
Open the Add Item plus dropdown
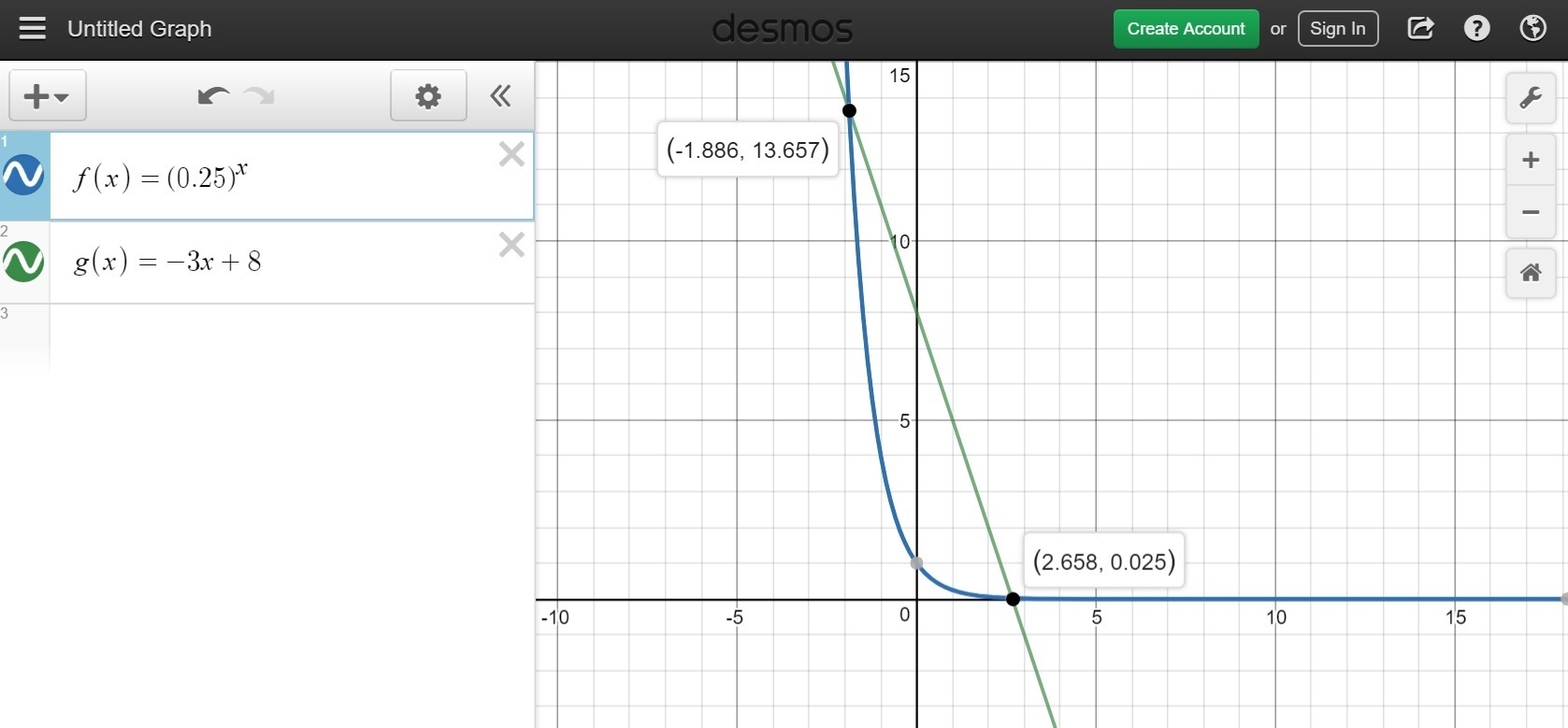[x=48, y=95]
